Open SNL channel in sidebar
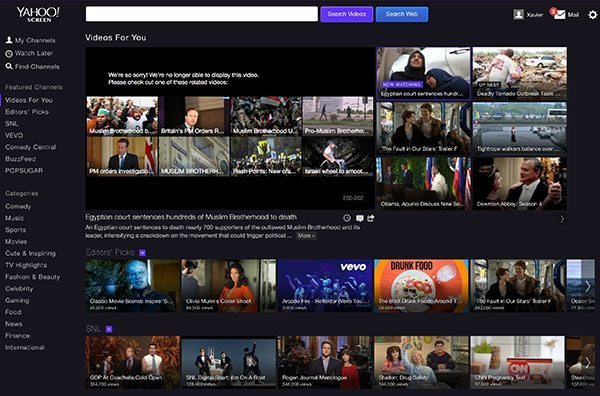Viewport: 600px width, 396px height. point(12,124)
